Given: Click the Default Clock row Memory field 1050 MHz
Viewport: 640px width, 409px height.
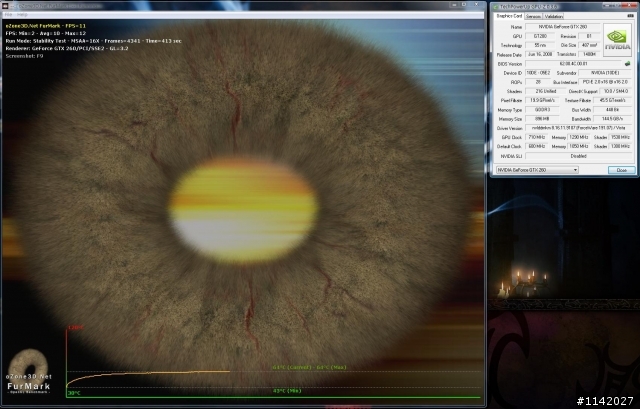Looking at the screenshot, I should click(x=579, y=146).
